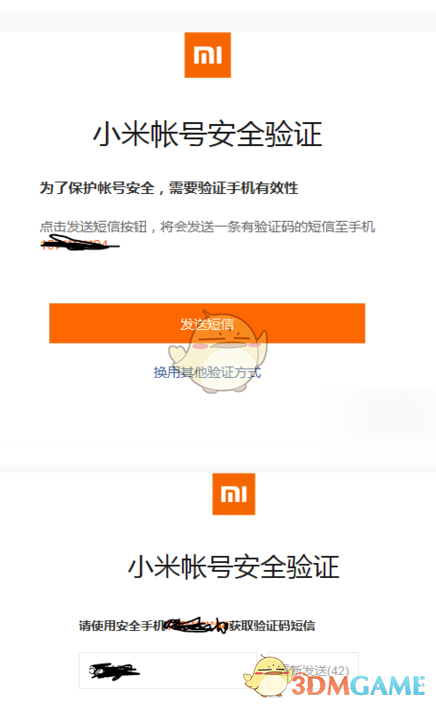Click the 点击发送短信按钮 description line

[207, 227]
